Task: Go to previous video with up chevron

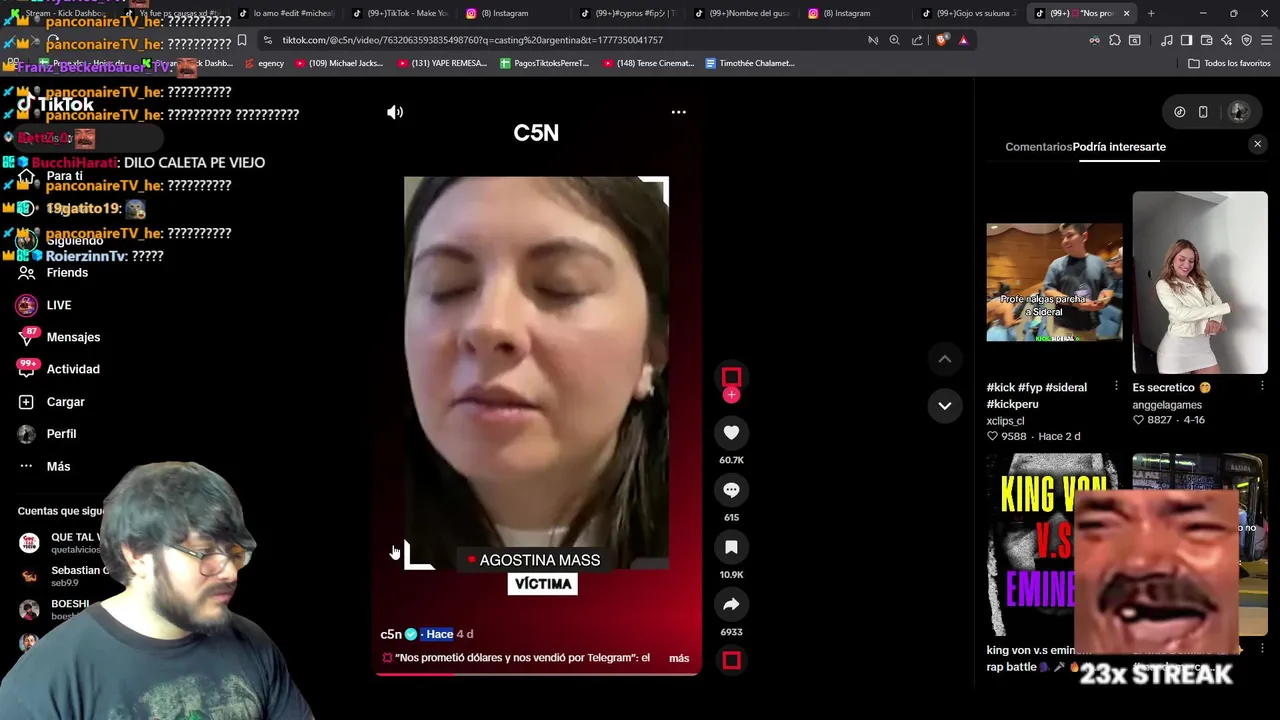Action: coord(944,359)
